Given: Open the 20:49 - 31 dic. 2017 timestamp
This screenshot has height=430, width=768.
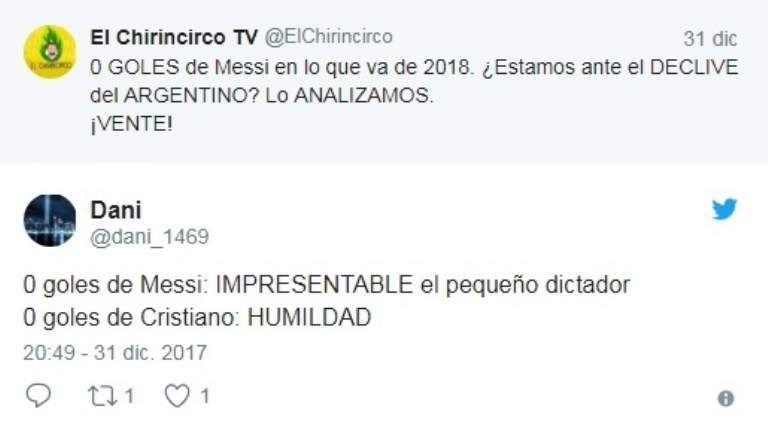Looking at the screenshot, I should [x=115, y=352].
